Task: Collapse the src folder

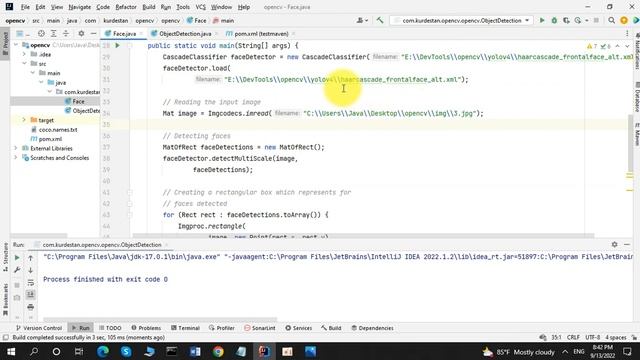Action: tap(24, 64)
